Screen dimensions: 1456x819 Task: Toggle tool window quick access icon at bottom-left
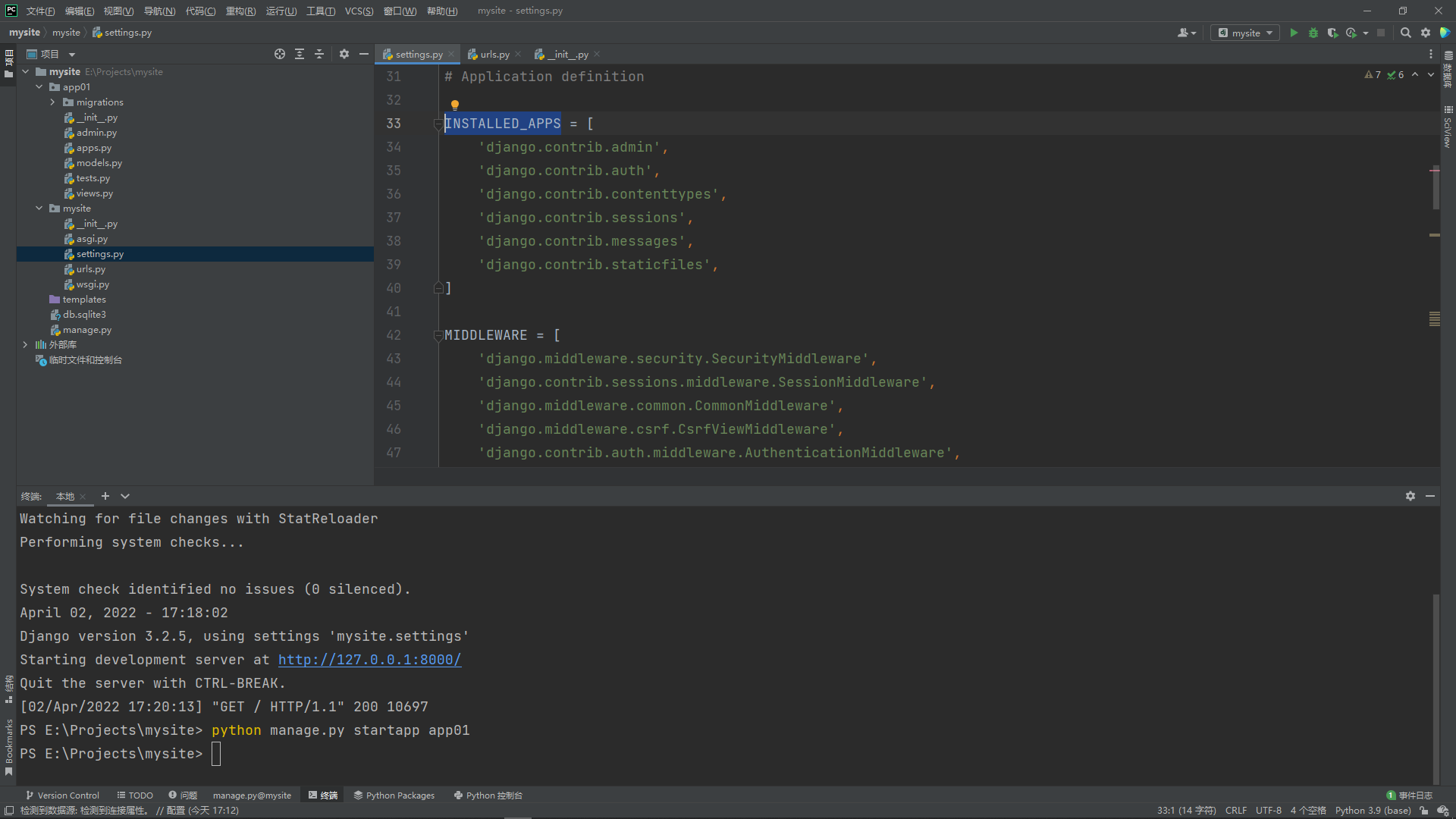[9, 811]
